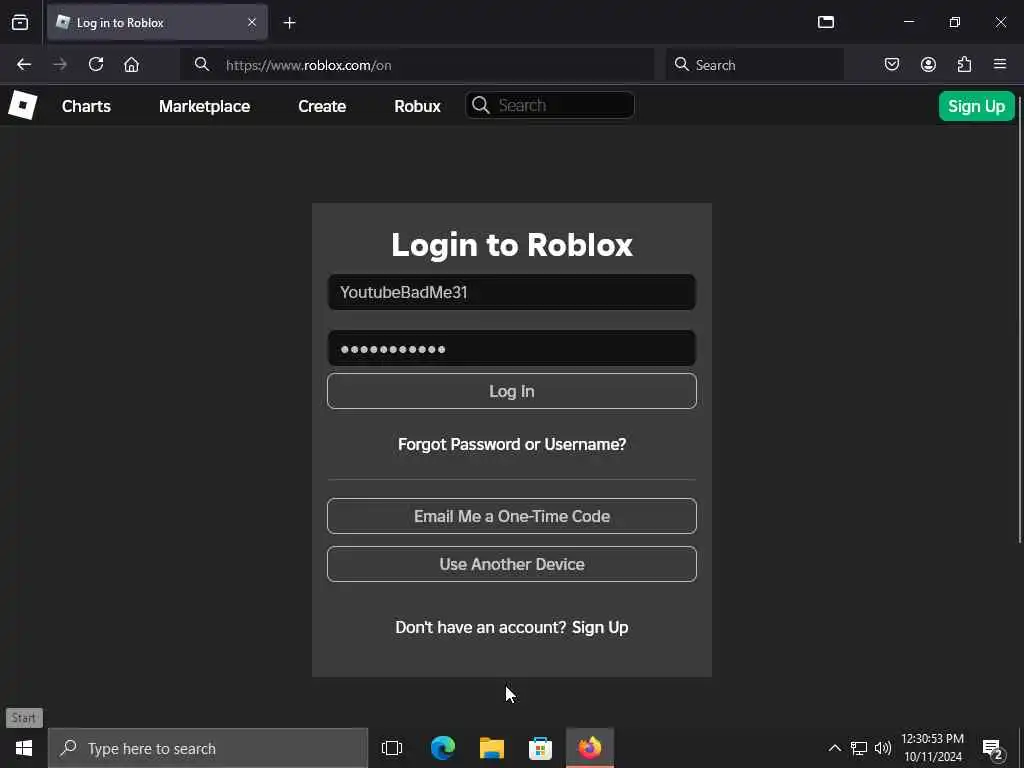Click the picture-in-picture window icon
Screen dimensions: 1024x768
coord(826,22)
